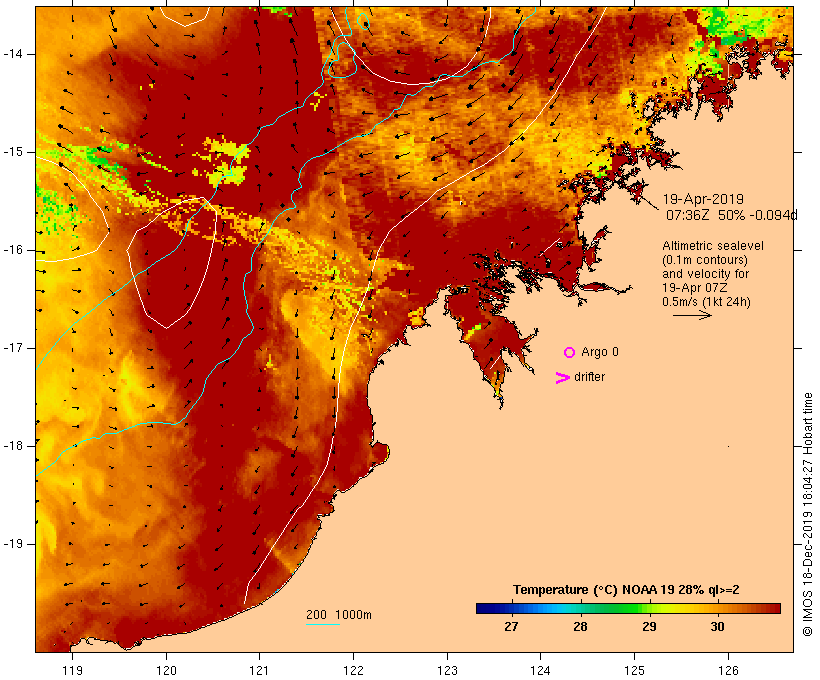Click the 119 longitude axis label

72,670
